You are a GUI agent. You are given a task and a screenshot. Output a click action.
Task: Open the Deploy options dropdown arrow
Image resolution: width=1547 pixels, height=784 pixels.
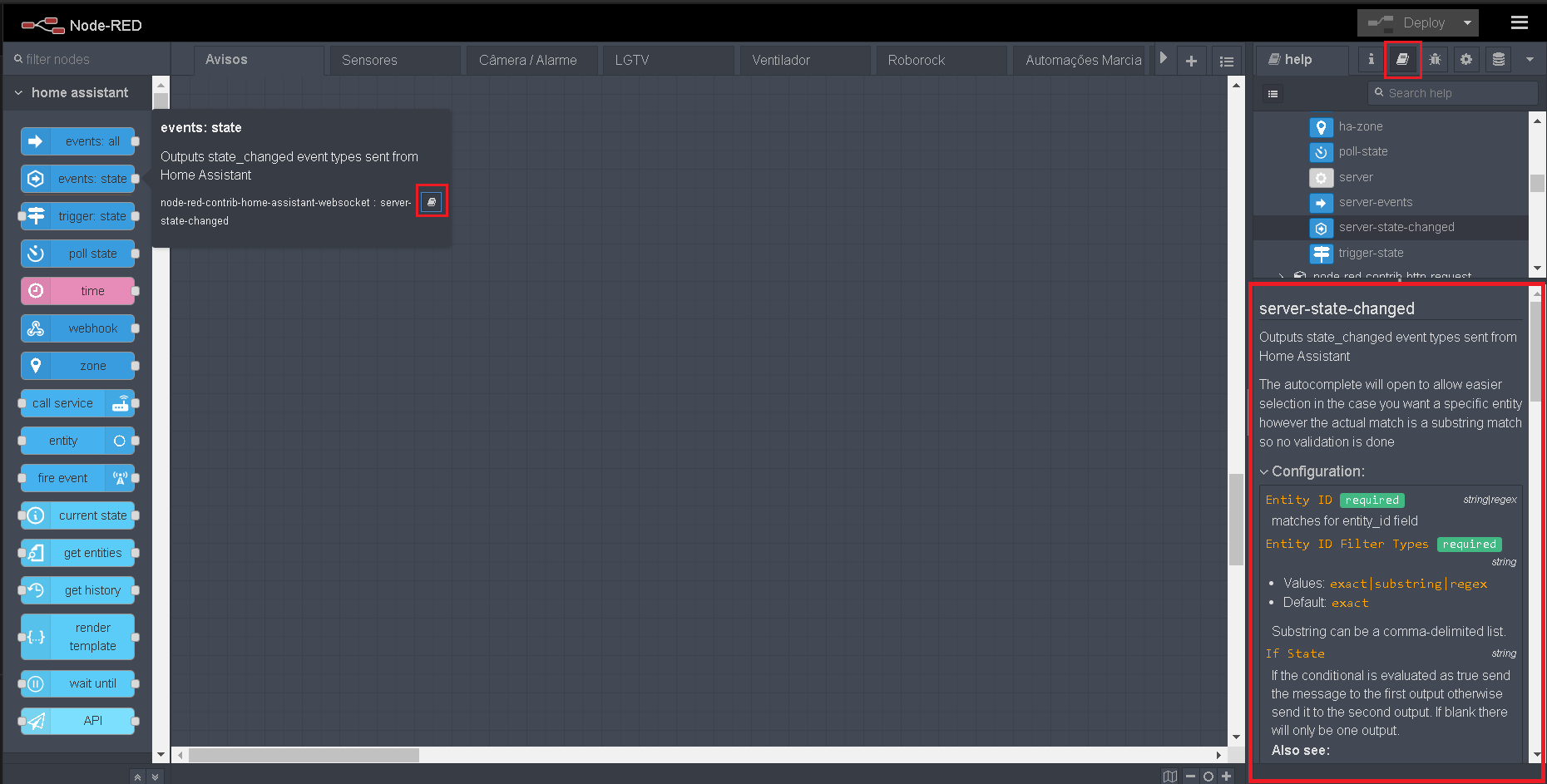[1467, 23]
